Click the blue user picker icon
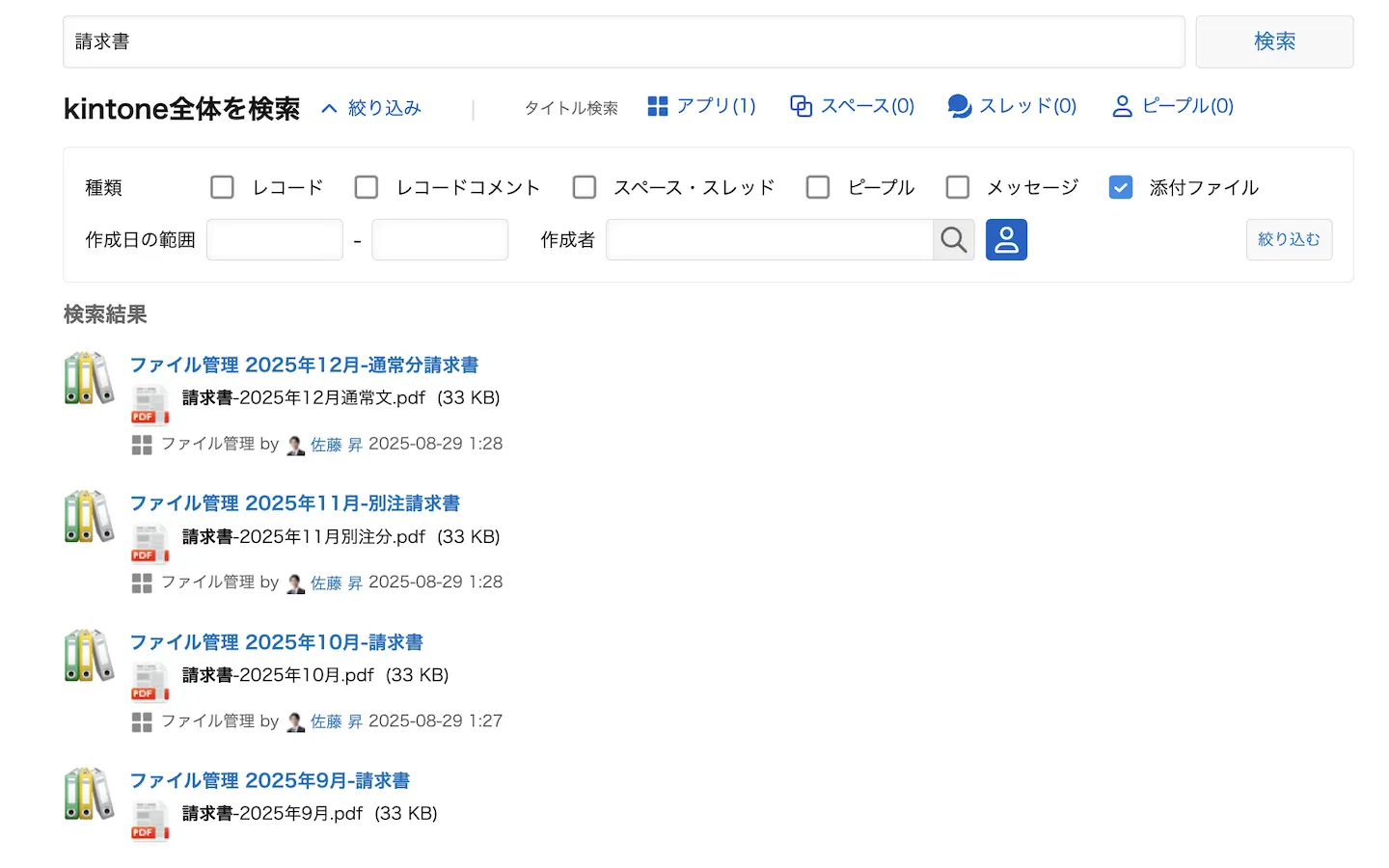Viewport: 1389px width, 868px height. (1006, 240)
